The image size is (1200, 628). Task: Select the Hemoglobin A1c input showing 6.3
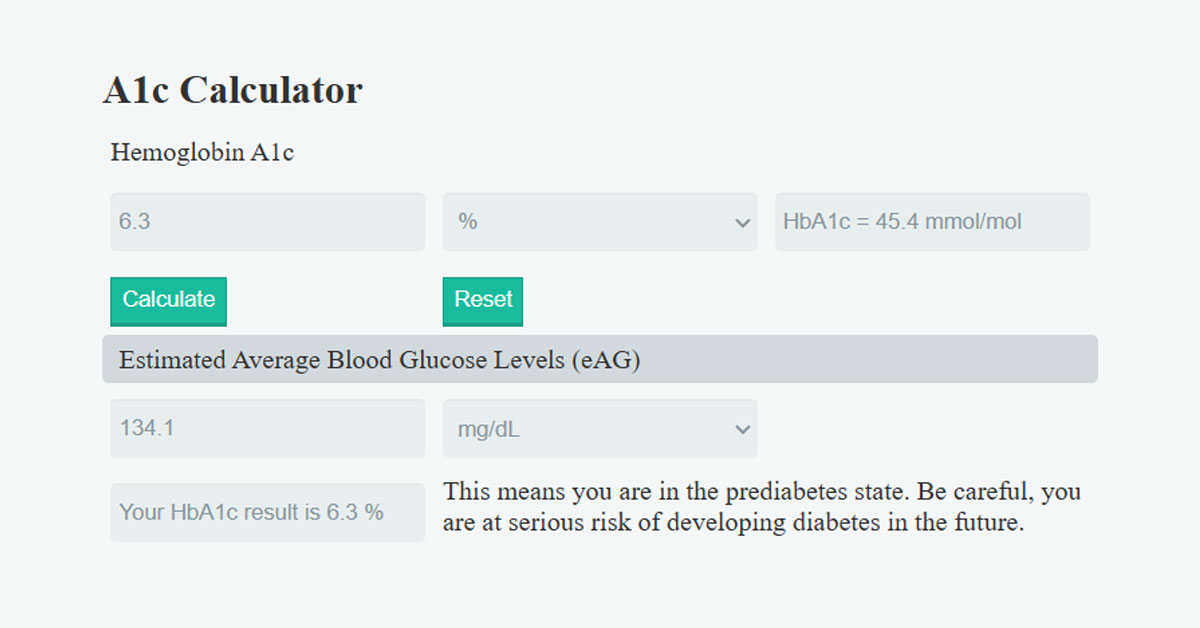267,221
